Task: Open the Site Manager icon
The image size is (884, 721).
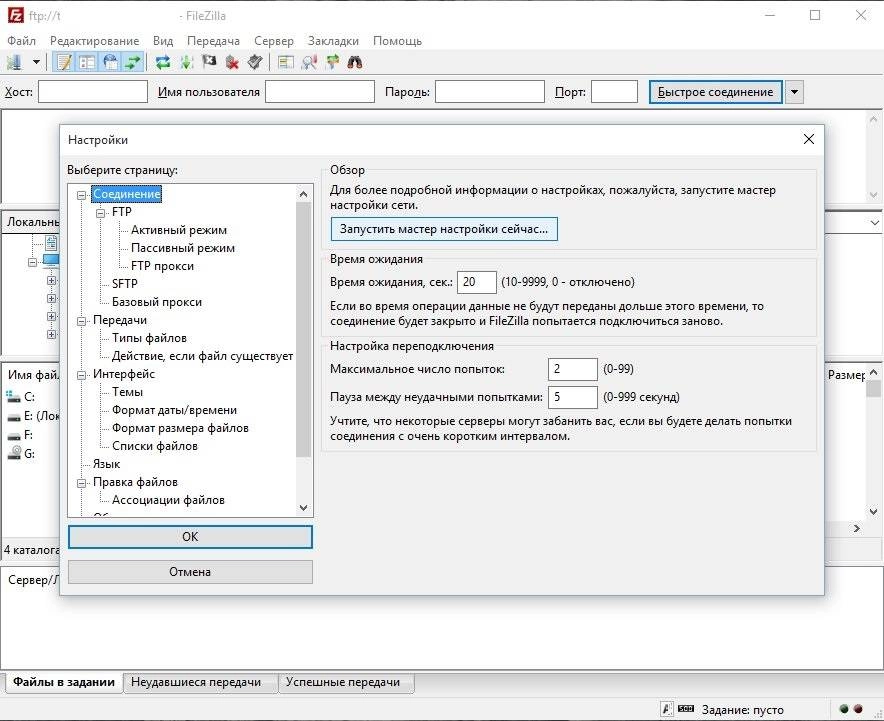Action: (x=14, y=62)
